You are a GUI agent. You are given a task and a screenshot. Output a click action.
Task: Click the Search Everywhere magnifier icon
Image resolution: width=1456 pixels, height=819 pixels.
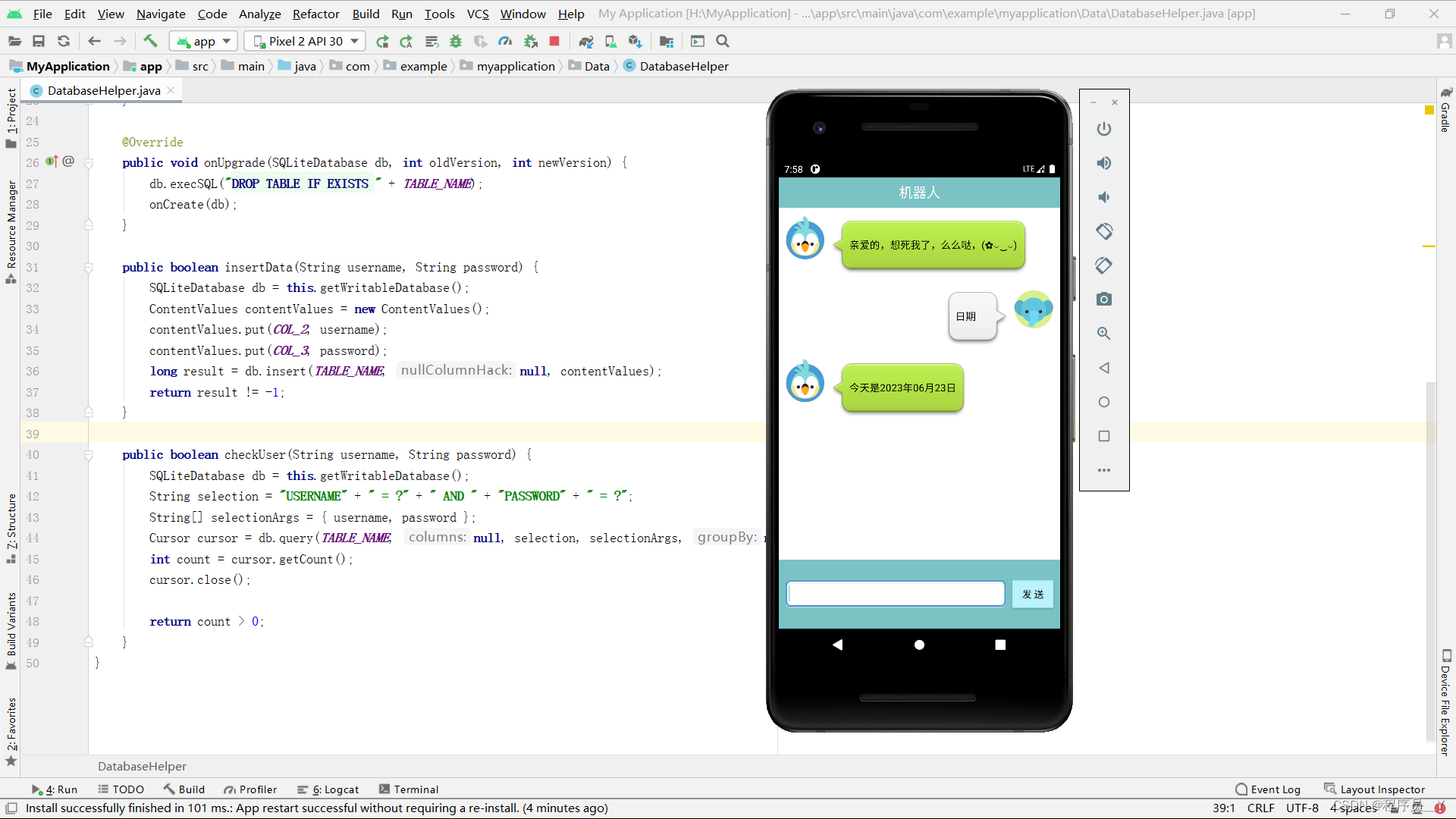point(723,41)
